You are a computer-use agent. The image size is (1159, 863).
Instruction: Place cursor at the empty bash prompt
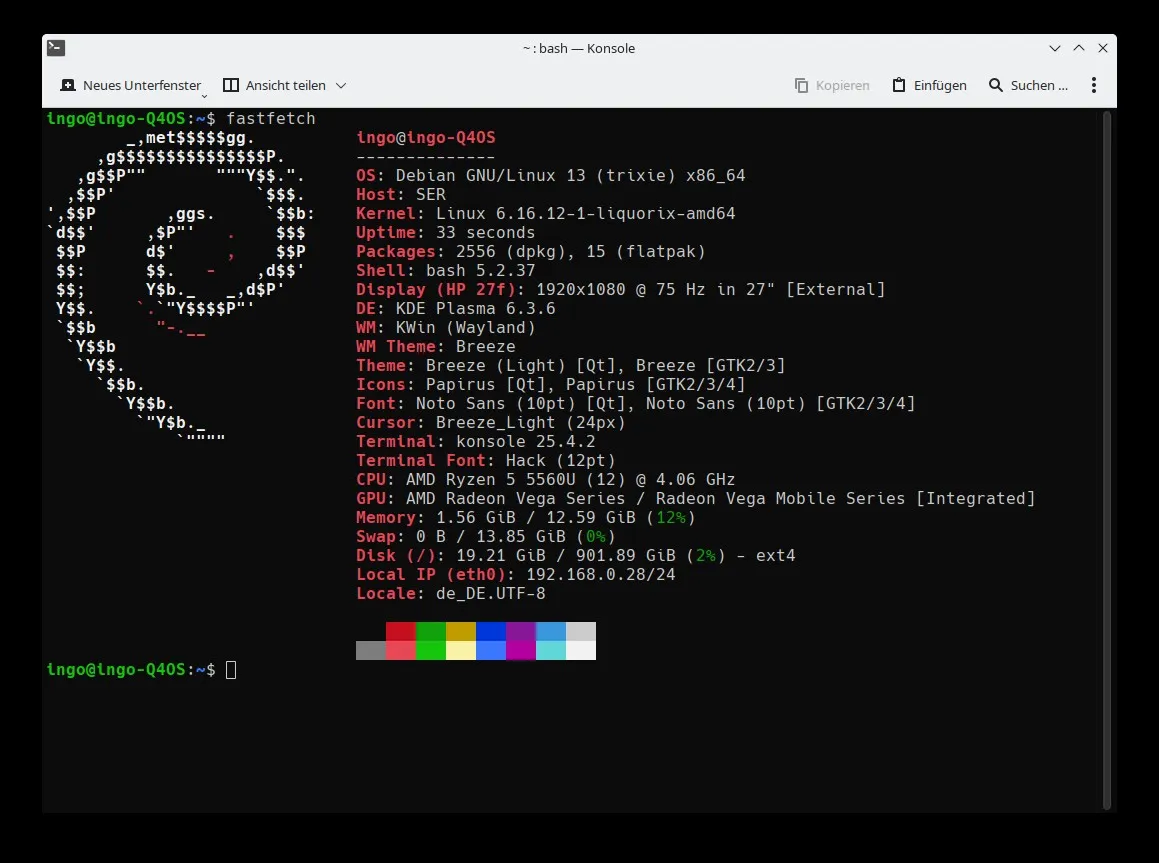tap(231, 670)
